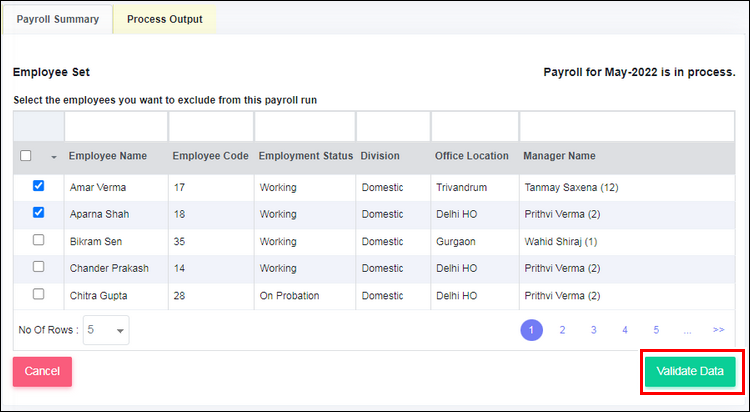Sort by Office Location column header
750x412 pixels.
[x=472, y=156]
